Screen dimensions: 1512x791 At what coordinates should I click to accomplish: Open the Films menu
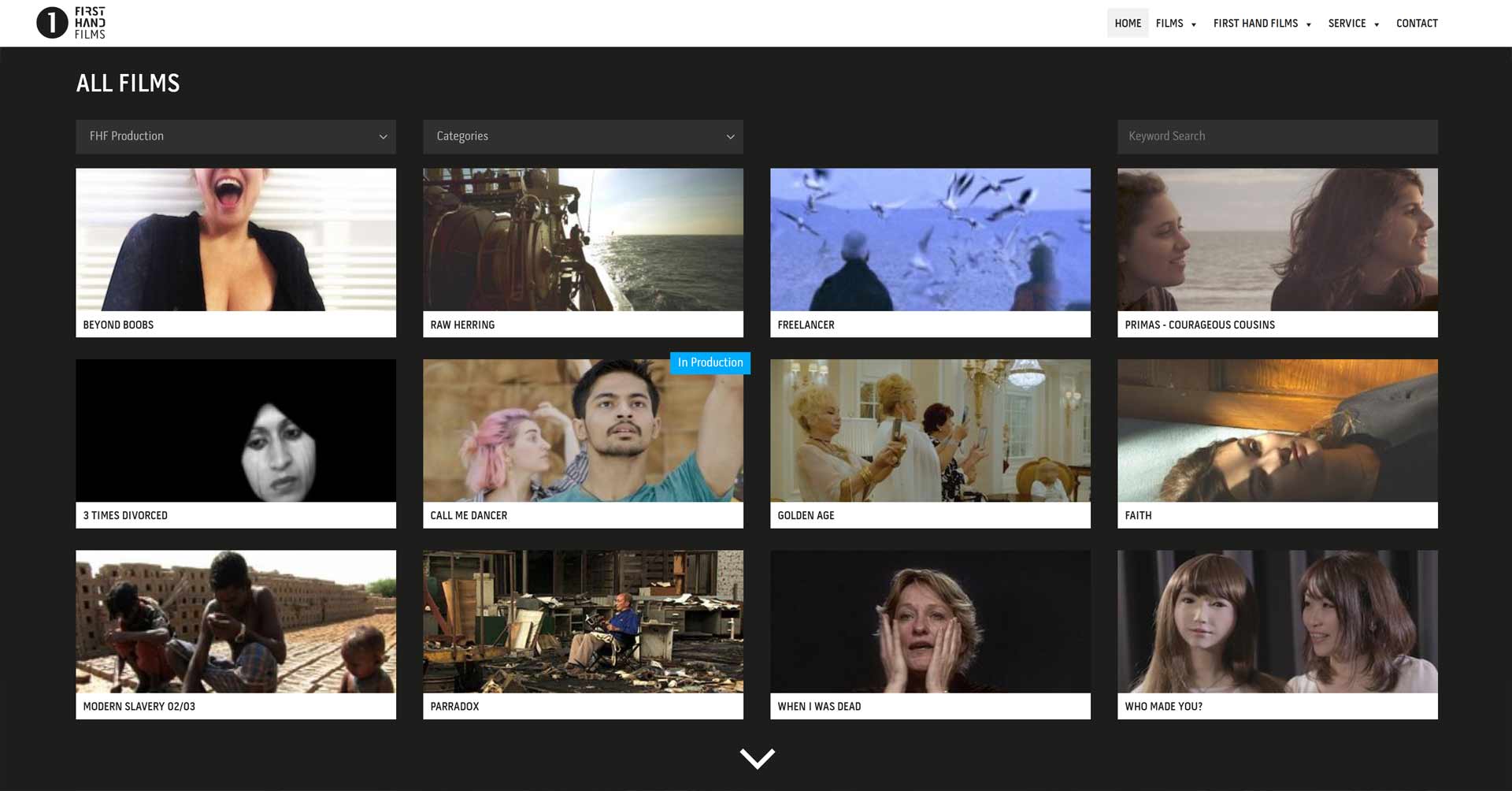coord(1169,24)
